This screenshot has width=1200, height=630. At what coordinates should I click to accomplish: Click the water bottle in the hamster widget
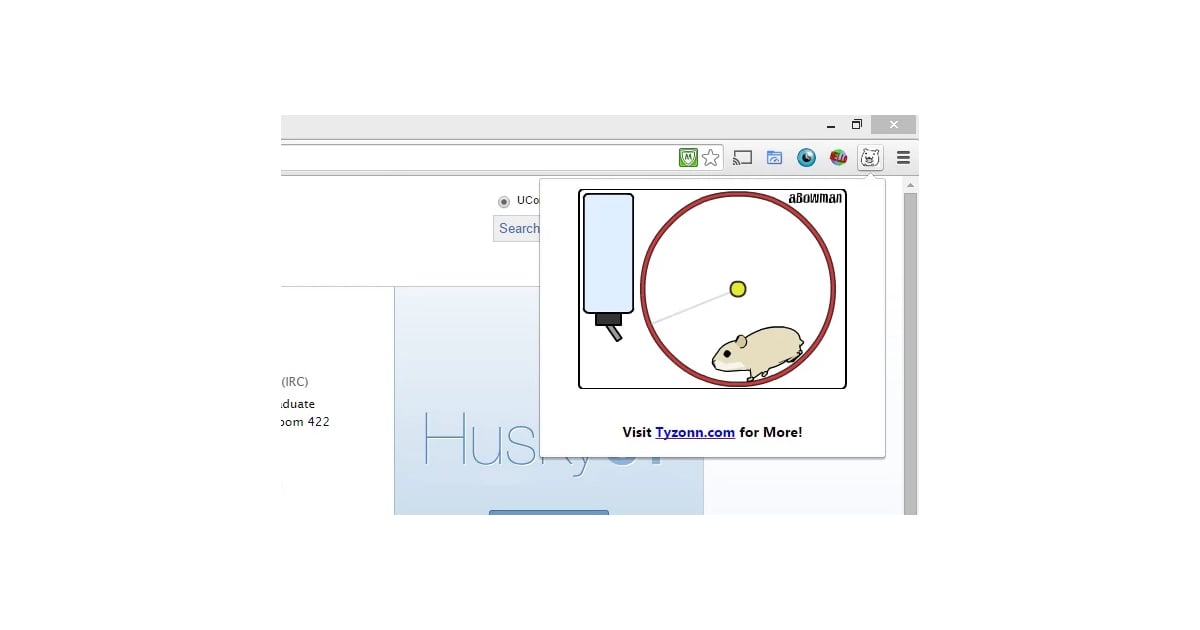click(607, 252)
